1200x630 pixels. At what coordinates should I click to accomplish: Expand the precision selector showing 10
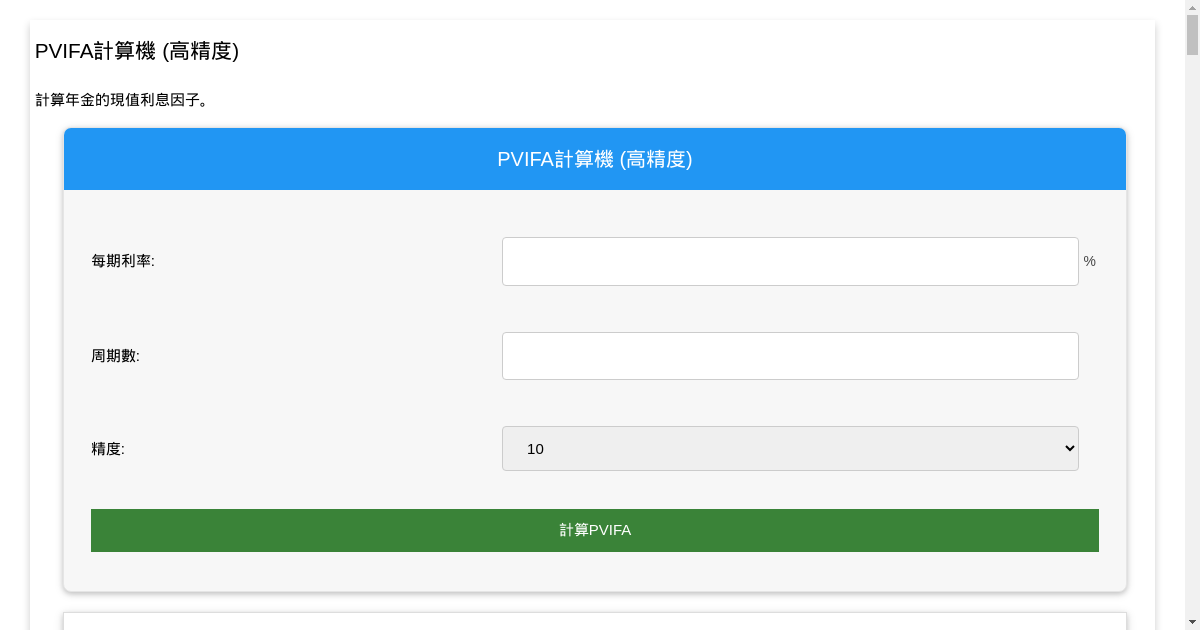[790, 448]
